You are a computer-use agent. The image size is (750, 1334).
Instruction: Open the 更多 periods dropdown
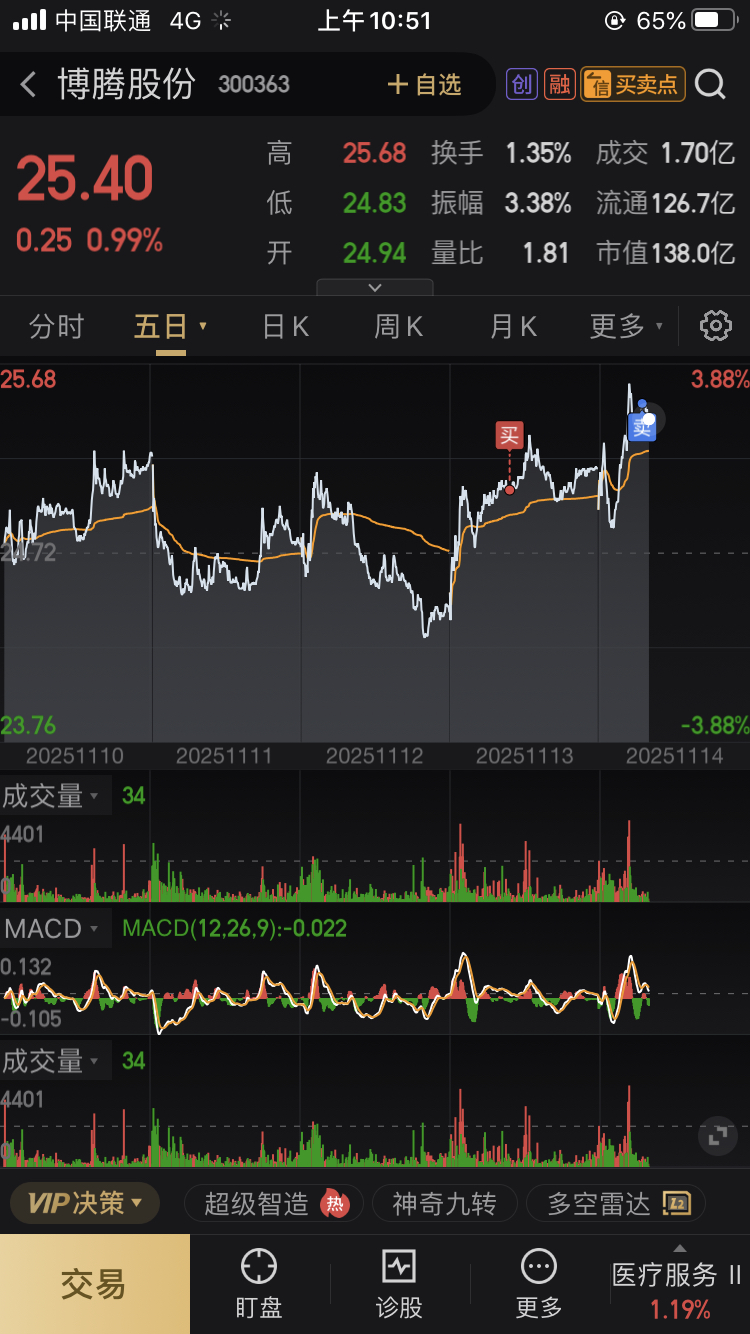coord(626,327)
